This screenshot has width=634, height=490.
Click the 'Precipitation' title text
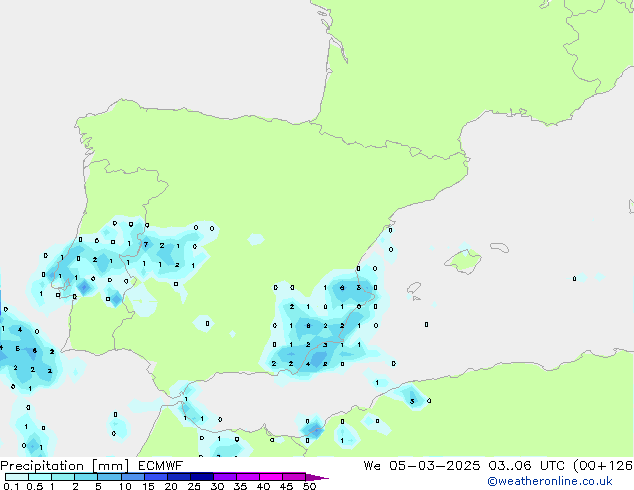coord(42,466)
